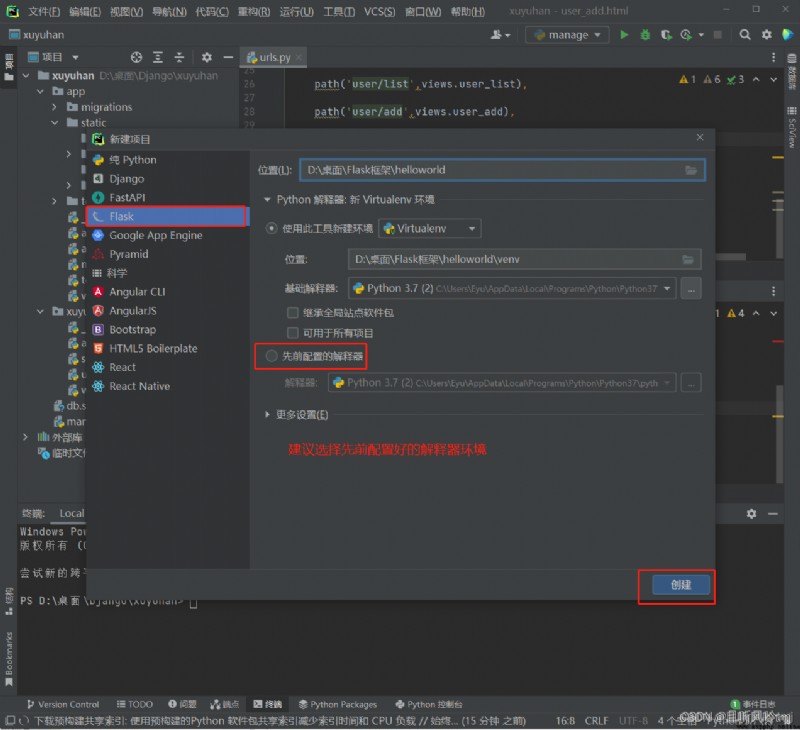
Task: Open IDE settings gear in top toolbar
Action: [x=766, y=35]
